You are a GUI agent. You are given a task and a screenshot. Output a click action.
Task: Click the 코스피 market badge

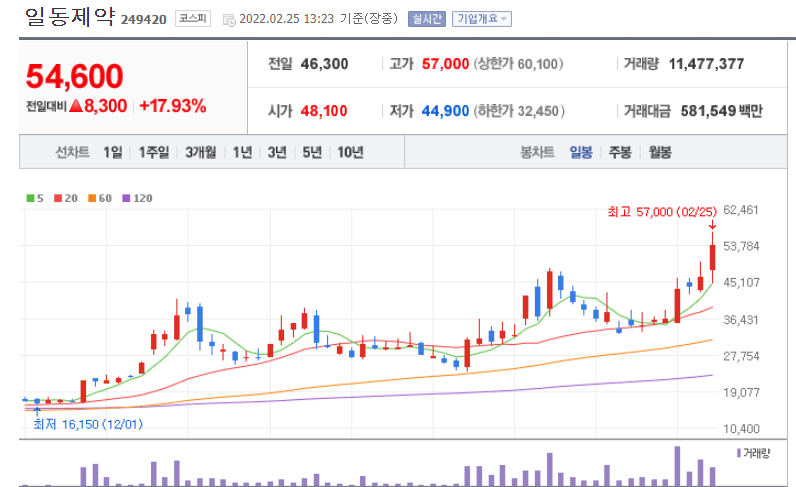click(193, 19)
